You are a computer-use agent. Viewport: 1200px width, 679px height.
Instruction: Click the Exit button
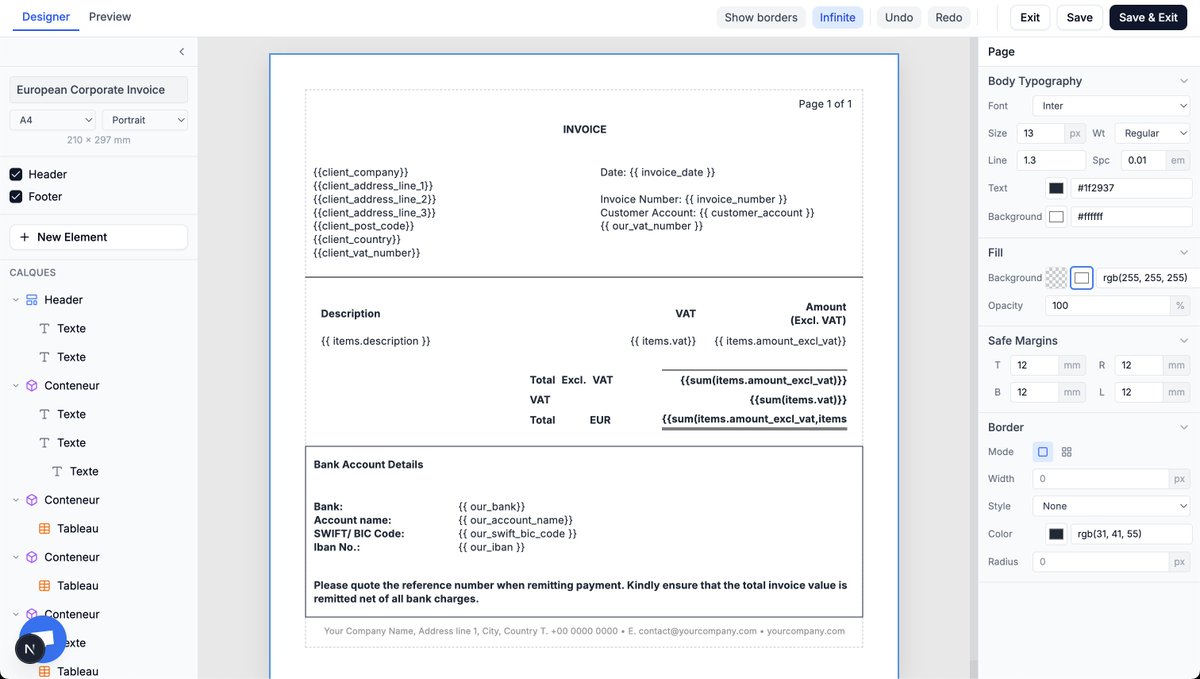point(1030,17)
